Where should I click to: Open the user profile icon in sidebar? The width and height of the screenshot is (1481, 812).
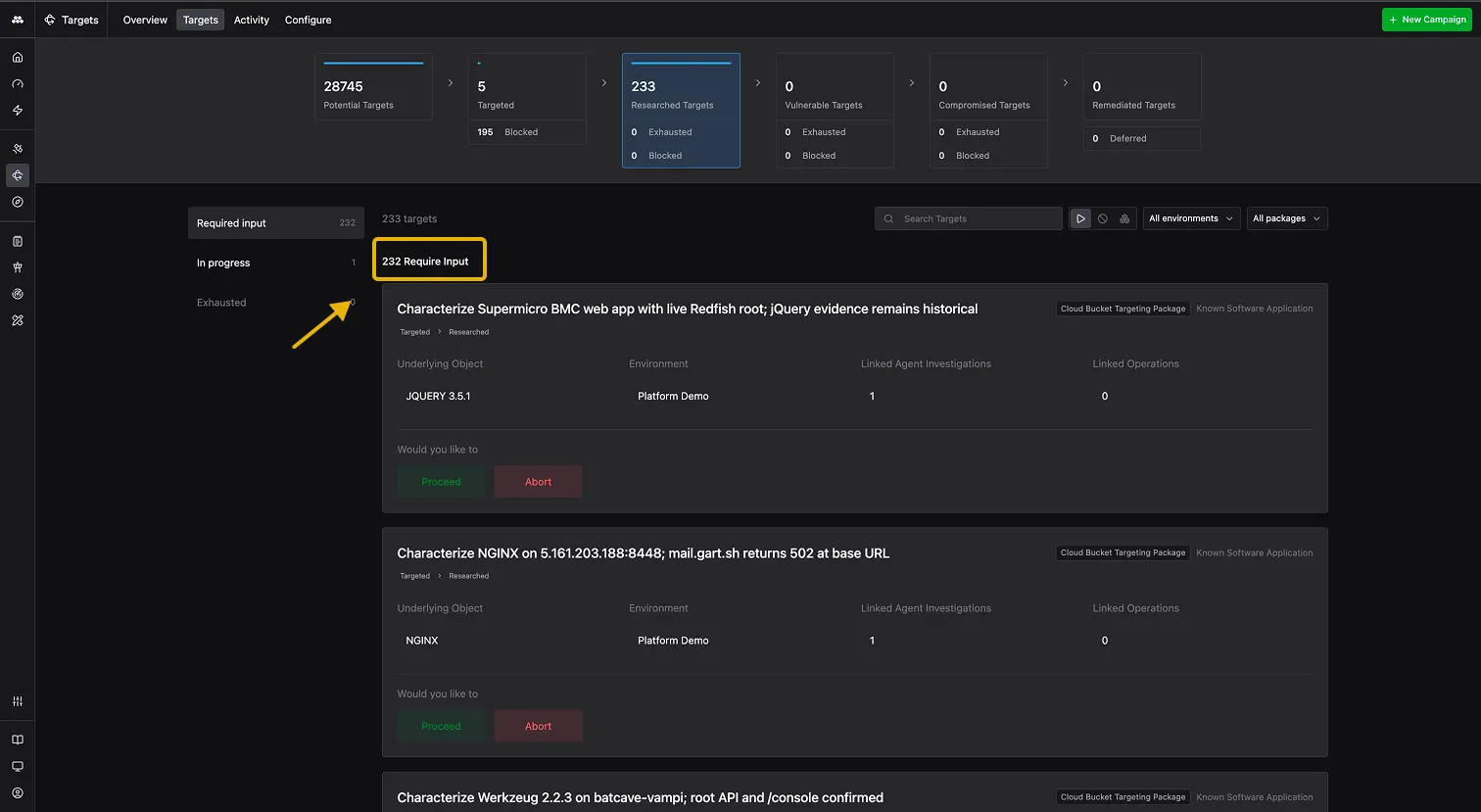click(x=18, y=793)
